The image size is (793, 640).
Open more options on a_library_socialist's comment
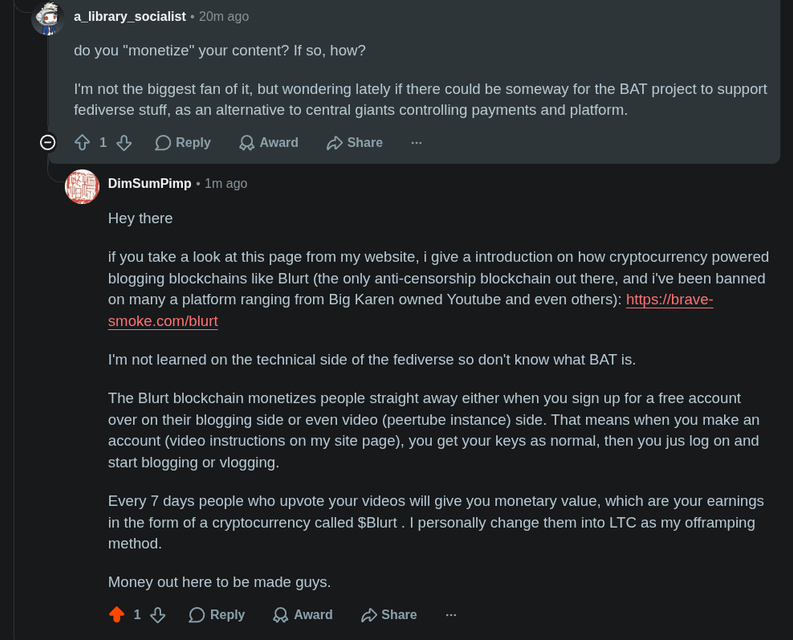point(416,143)
